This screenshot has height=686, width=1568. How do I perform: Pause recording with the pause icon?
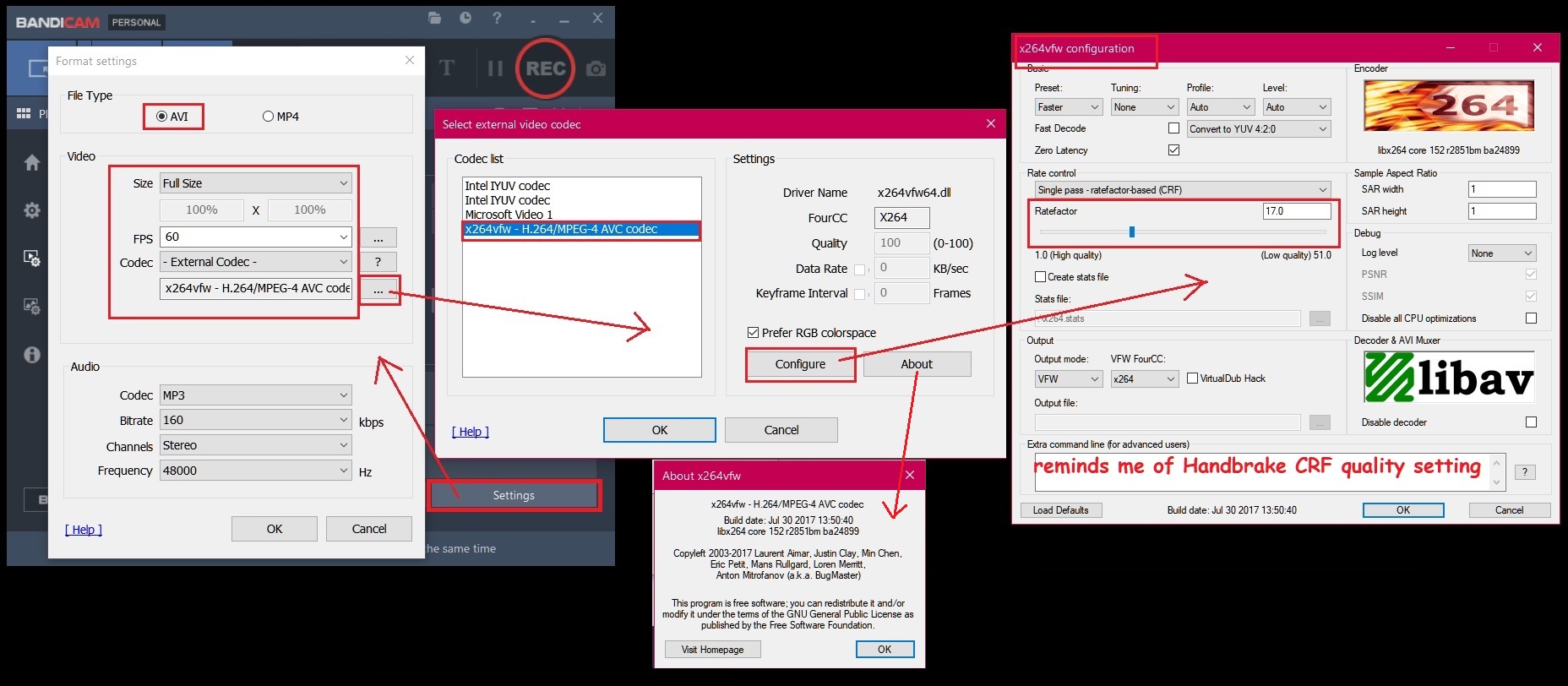495,68
